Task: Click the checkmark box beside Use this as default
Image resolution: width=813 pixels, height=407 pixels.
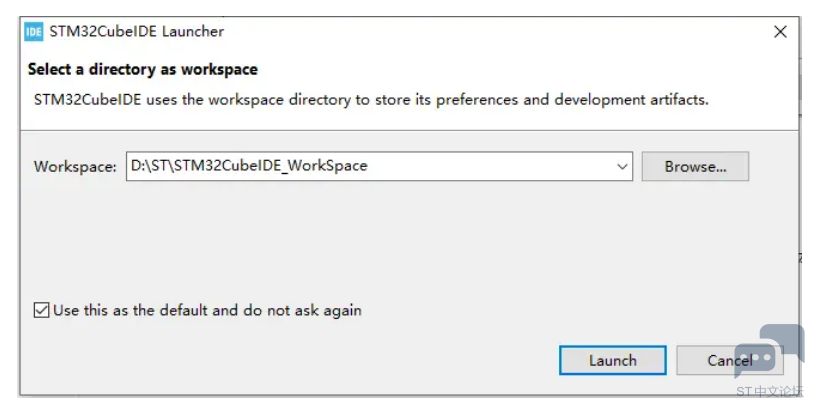Action: pos(41,310)
